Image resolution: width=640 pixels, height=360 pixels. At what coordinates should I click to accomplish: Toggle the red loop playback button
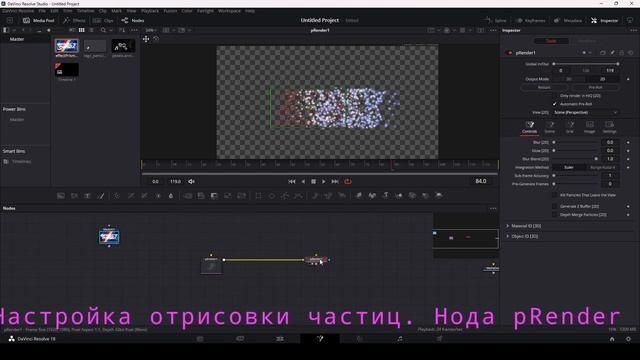click(x=348, y=181)
